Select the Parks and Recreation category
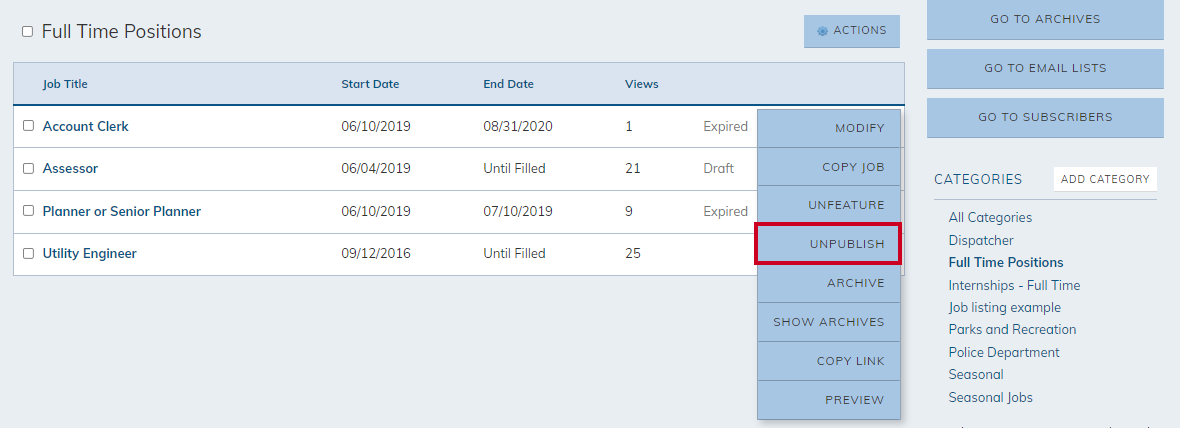The image size is (1180, 428). [x=1012, y=329]
